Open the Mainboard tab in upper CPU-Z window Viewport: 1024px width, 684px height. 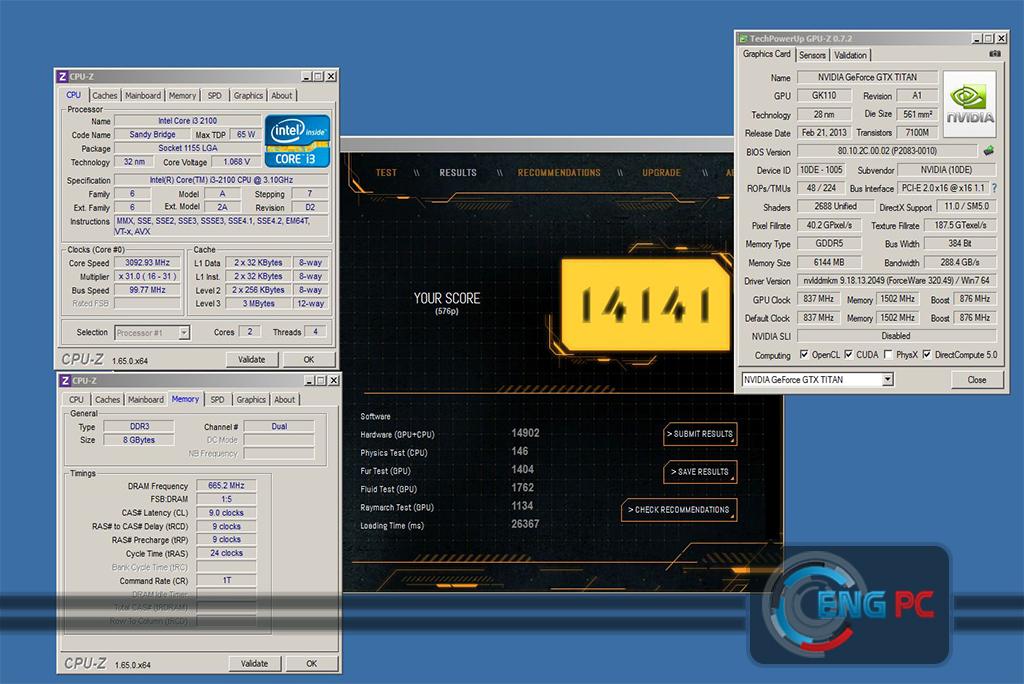point(142,95)
